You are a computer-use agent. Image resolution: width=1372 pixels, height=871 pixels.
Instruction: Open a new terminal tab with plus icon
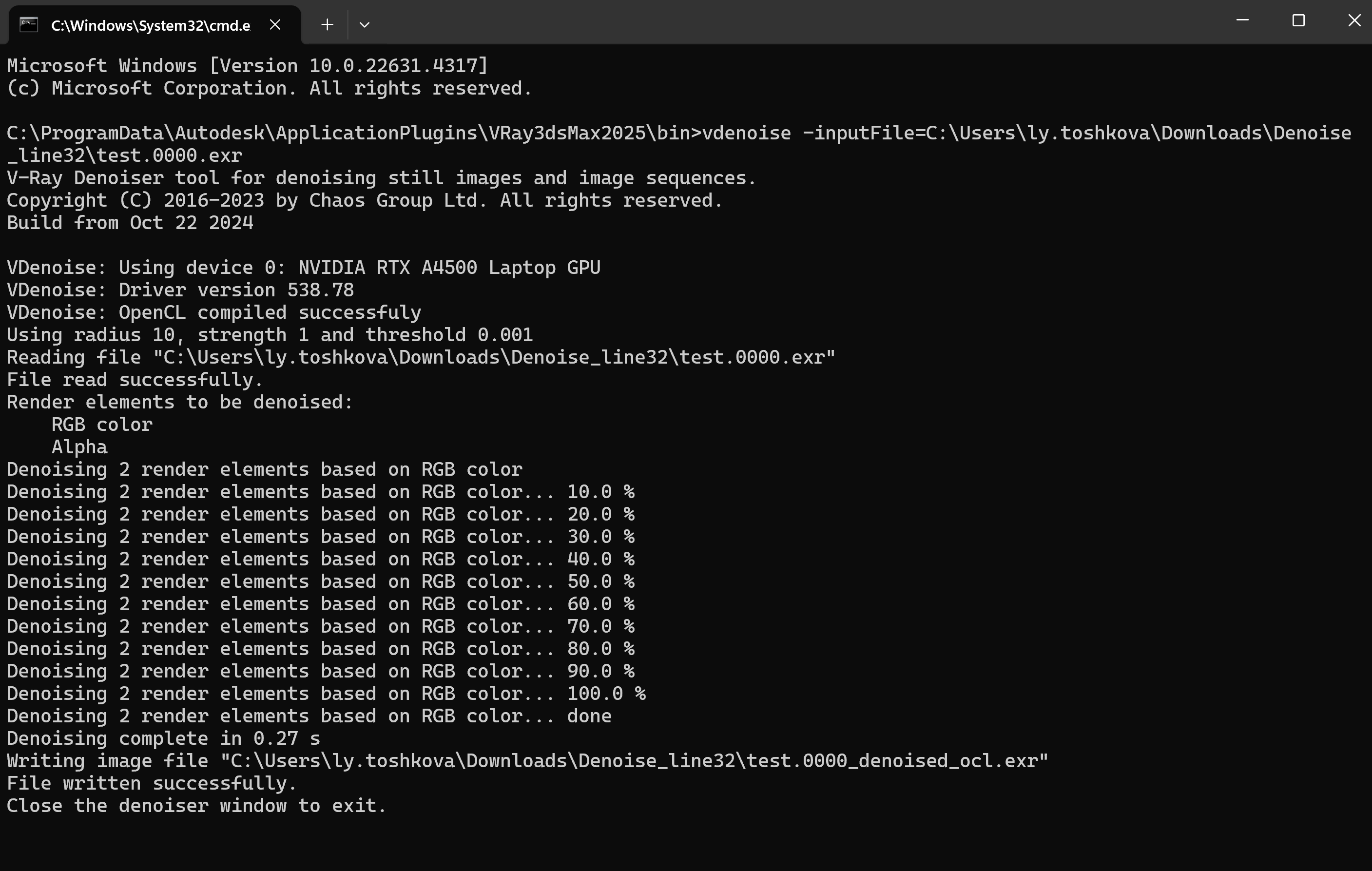coord(327,24)
